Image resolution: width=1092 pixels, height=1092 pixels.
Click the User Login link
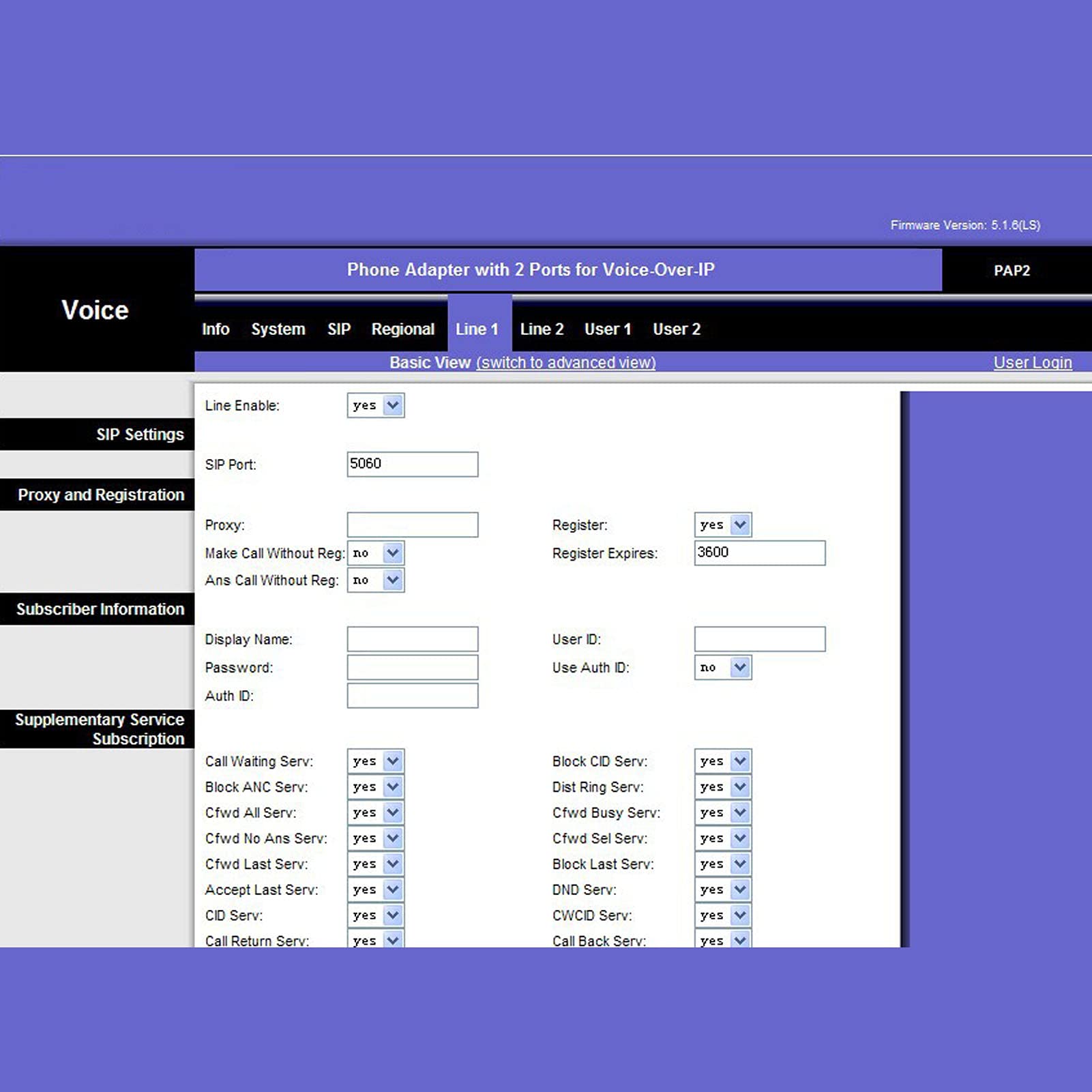click(x=1033, y=362)
